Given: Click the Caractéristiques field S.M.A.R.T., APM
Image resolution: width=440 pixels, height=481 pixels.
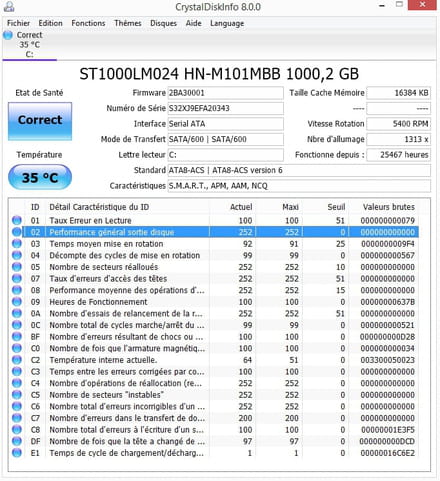Looking at the screenshot, I should [x=299, y=186].
